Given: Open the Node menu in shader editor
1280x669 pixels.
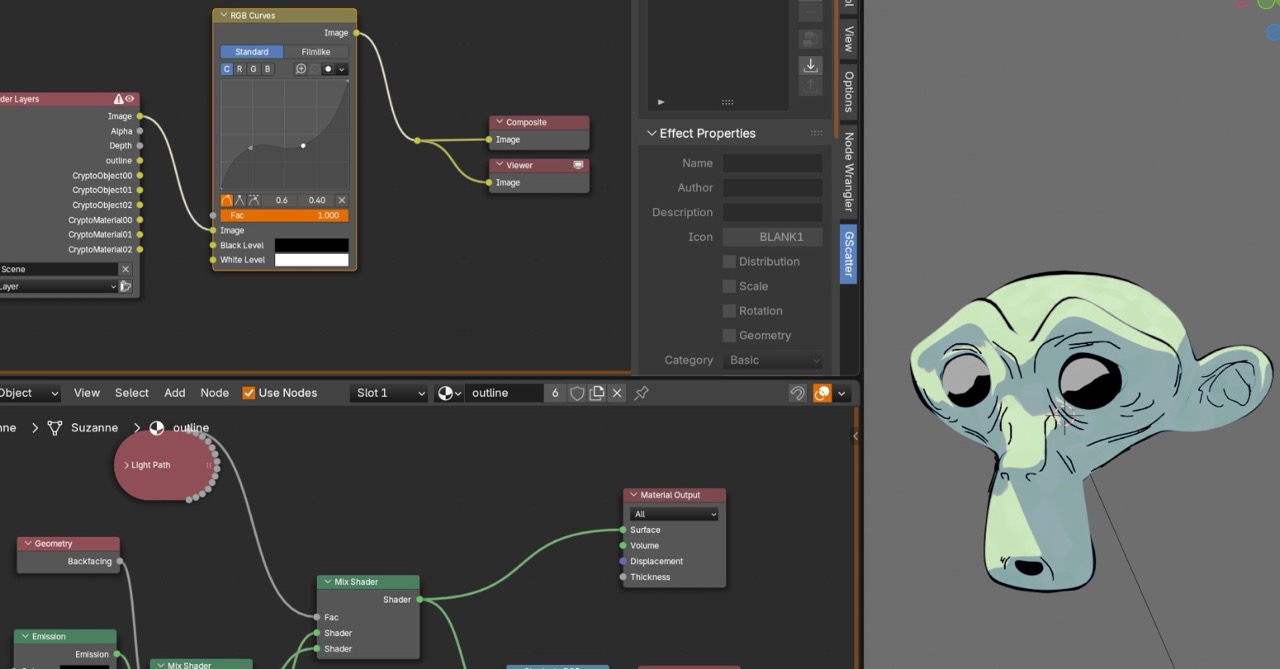Looking at the screenshot, I should (x=215, y=393).
